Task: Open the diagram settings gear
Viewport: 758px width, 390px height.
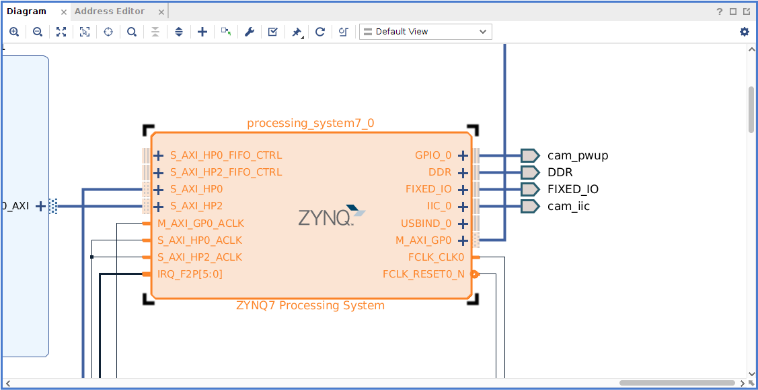Action: pyautogui.click(x=744, y=32)
